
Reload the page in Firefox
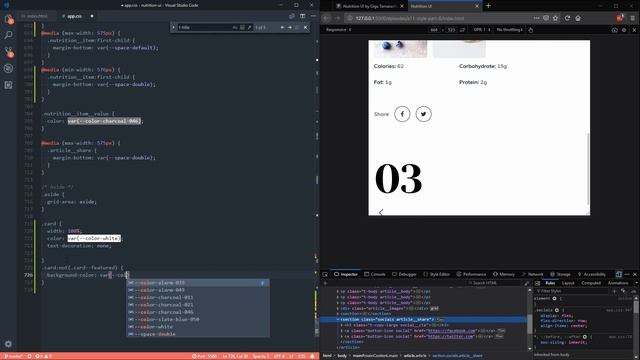pyautogui.click(x=567, y=18)
